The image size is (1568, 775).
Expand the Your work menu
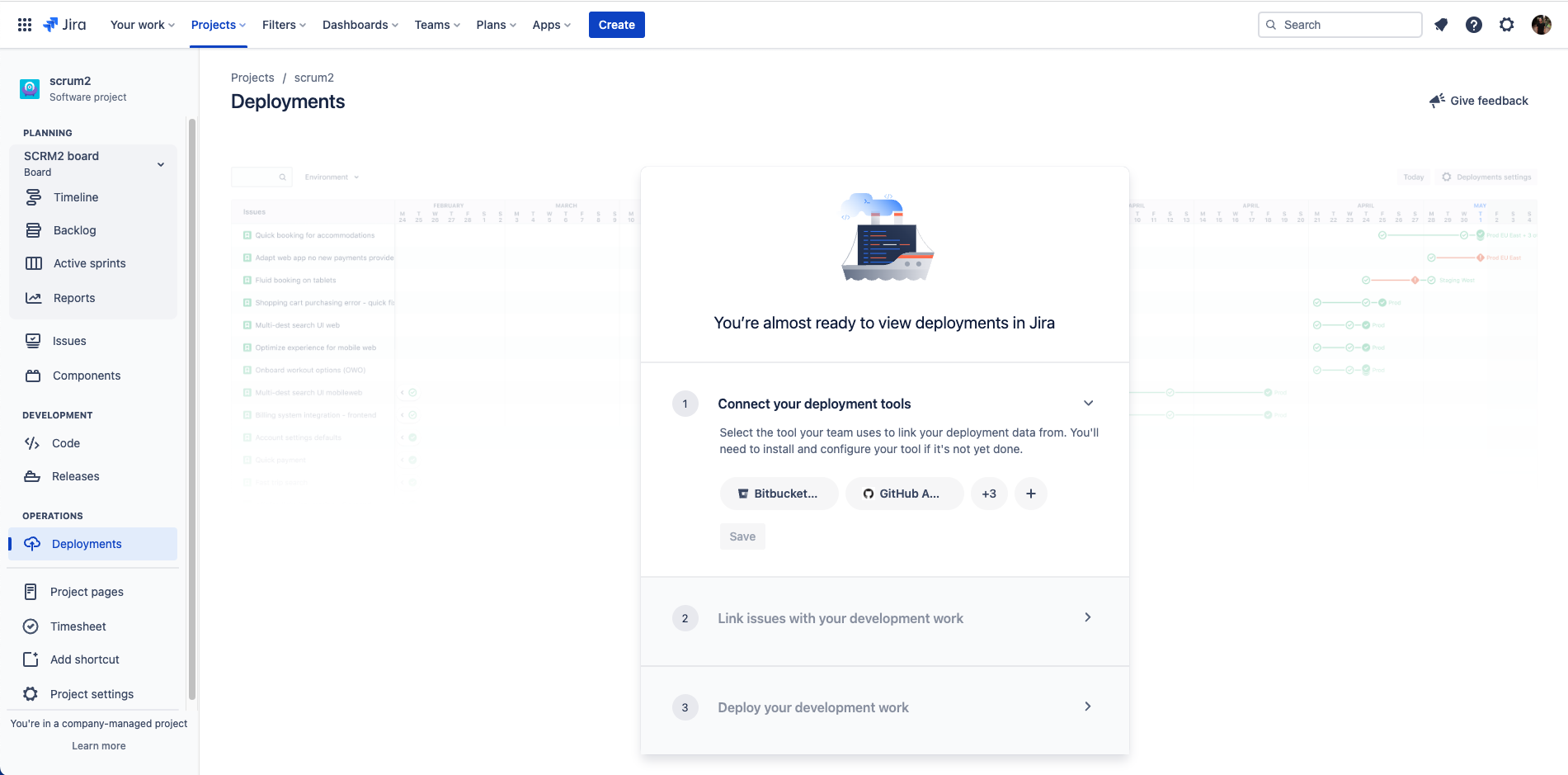click(143, 25)
